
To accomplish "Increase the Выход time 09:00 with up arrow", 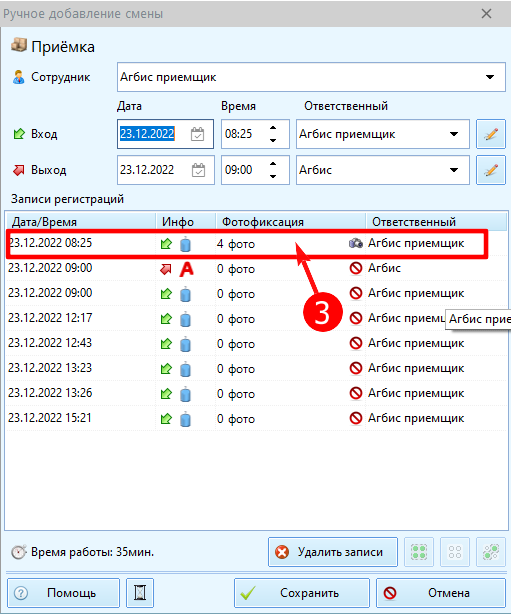I will click(x=273, y=164).
